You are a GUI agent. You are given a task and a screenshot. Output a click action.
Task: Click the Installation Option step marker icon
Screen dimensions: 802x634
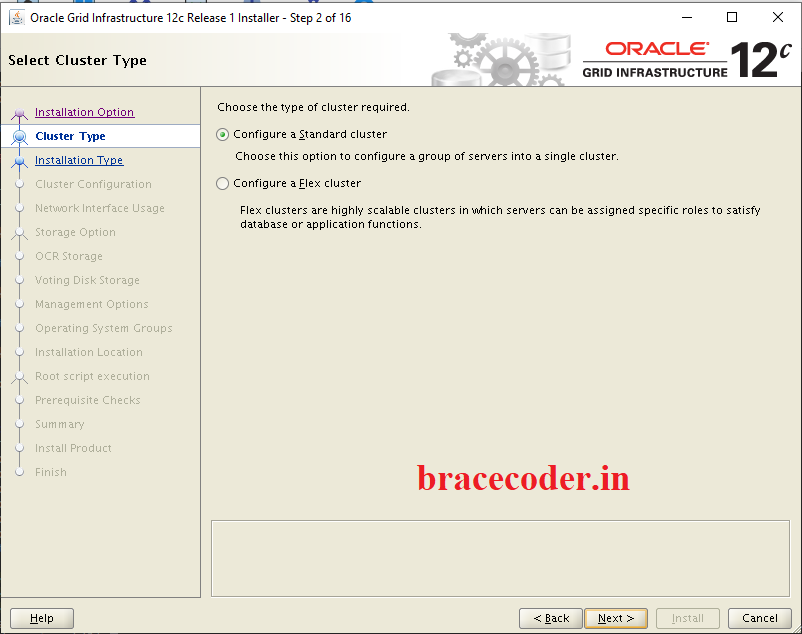pyautogui.click(x=19, y=113)
